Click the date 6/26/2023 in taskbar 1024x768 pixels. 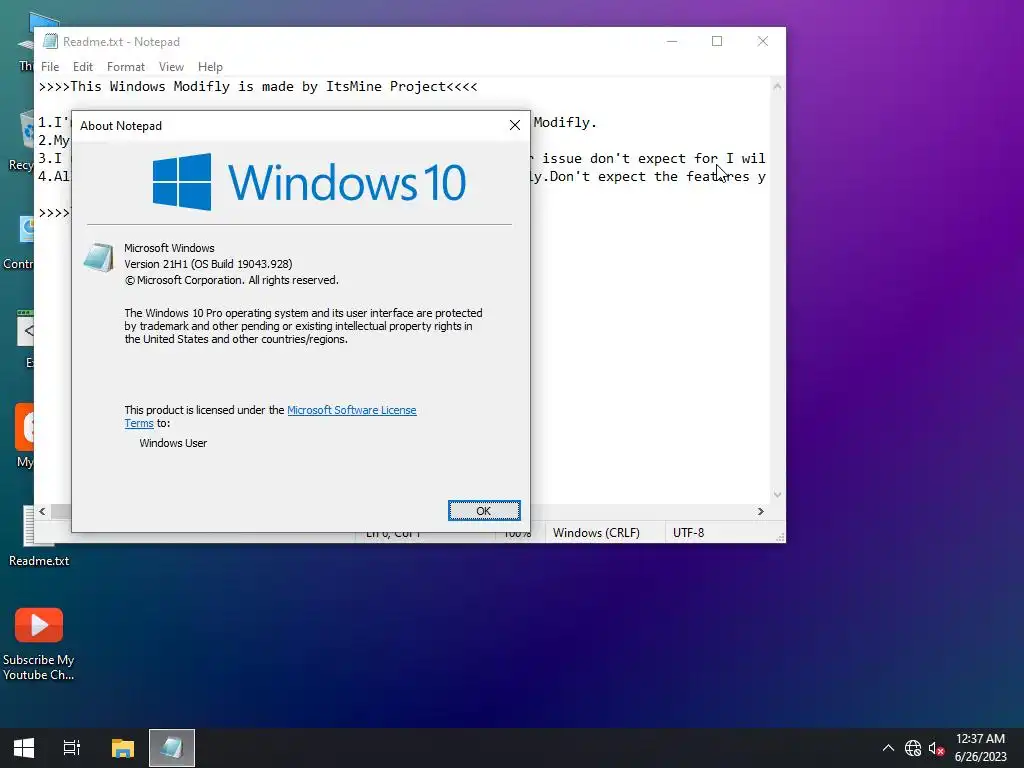point(980,757)
